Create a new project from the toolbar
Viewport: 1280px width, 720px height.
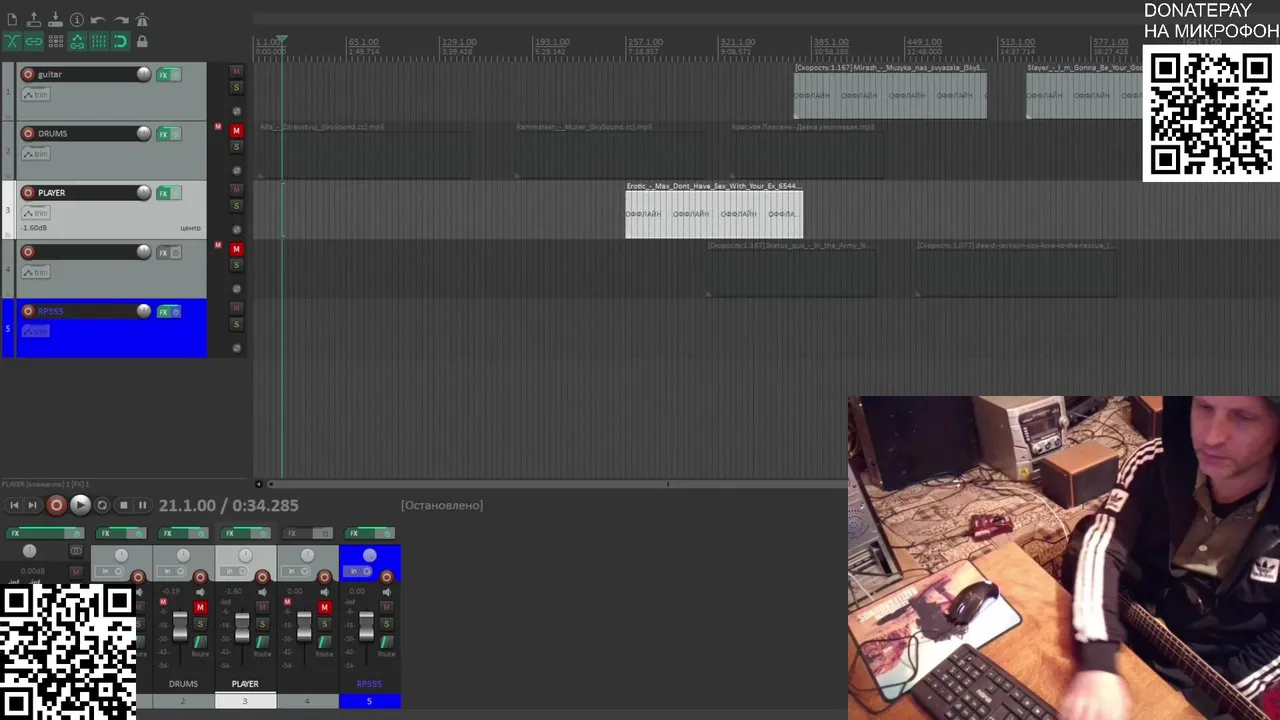click(12, 20)
